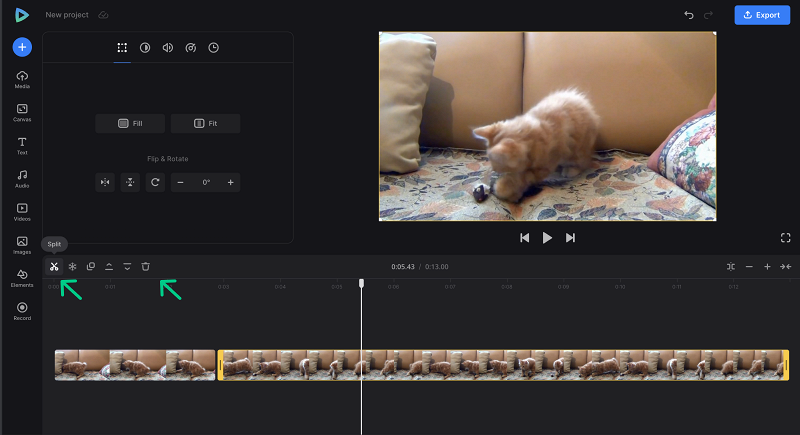Viewport: 800px width, 435px height.
Task: Click the right trim handle of selected clip
Action: coord(786,365)
